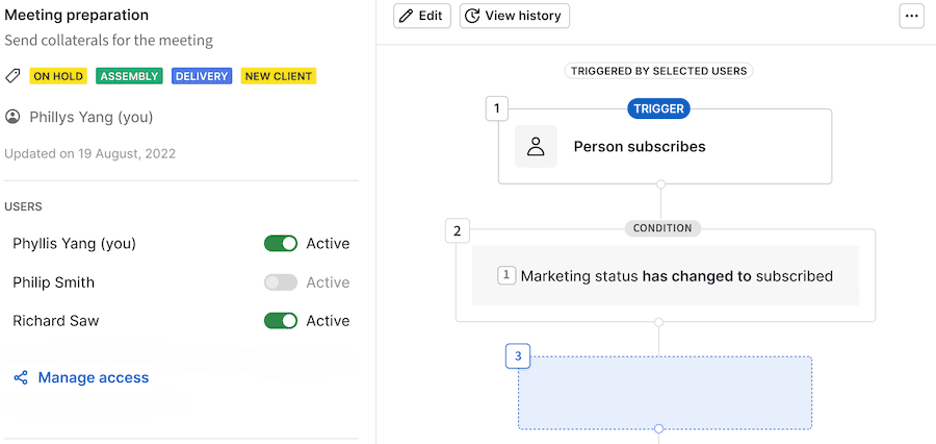936x444 pixels.
Task: Click the tag icon beside the labels
Action: click(13, 76)
